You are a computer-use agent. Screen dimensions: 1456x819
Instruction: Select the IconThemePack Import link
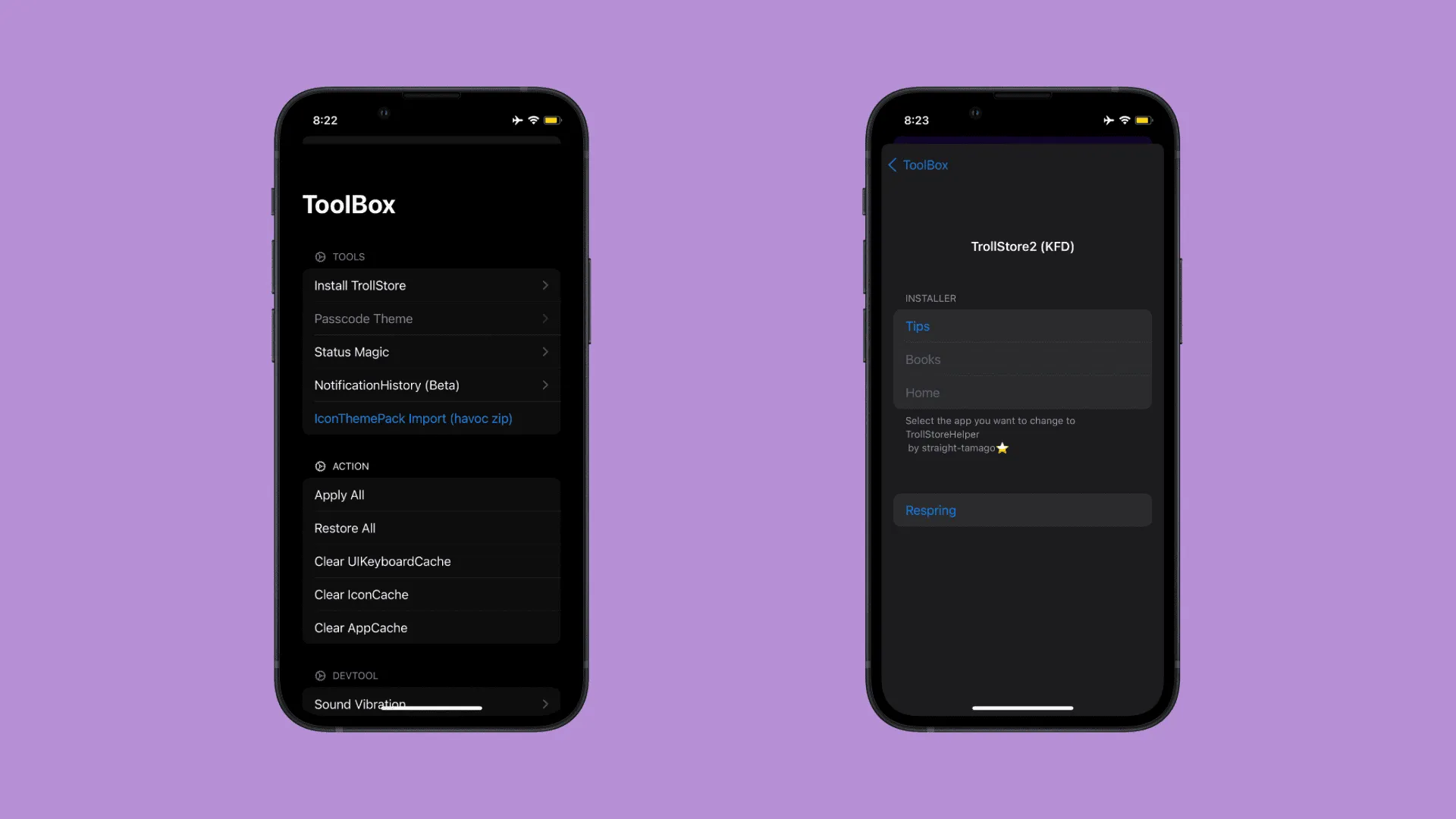[x=413, y=418]
